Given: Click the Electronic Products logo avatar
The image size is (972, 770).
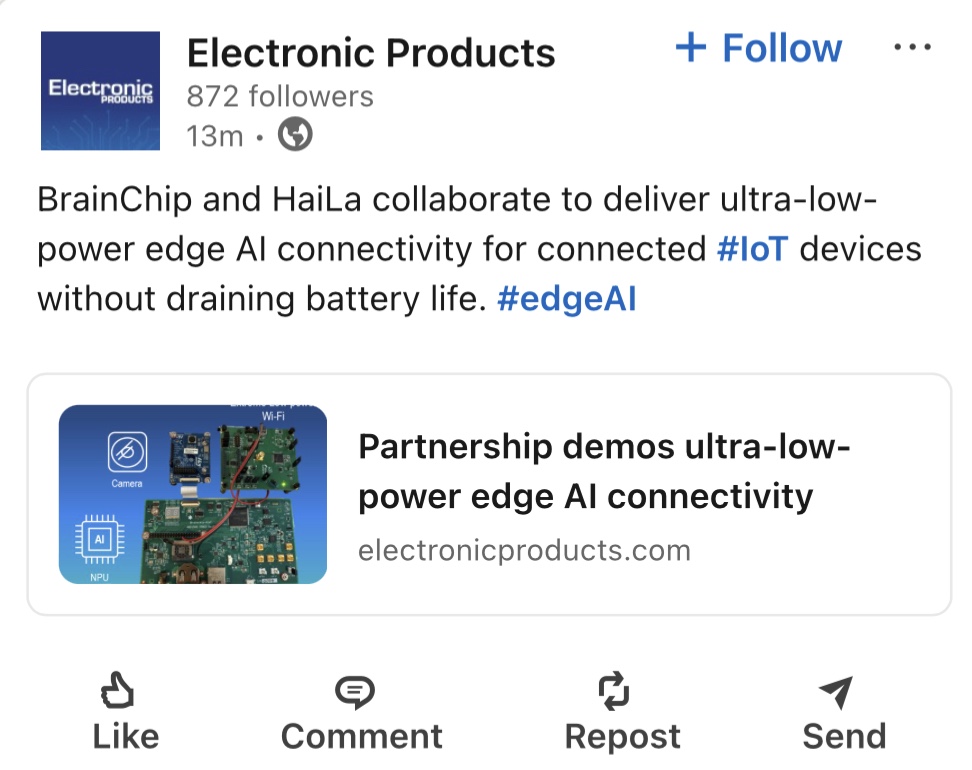Looking at the screenshot, I should (x=100, y=91).
